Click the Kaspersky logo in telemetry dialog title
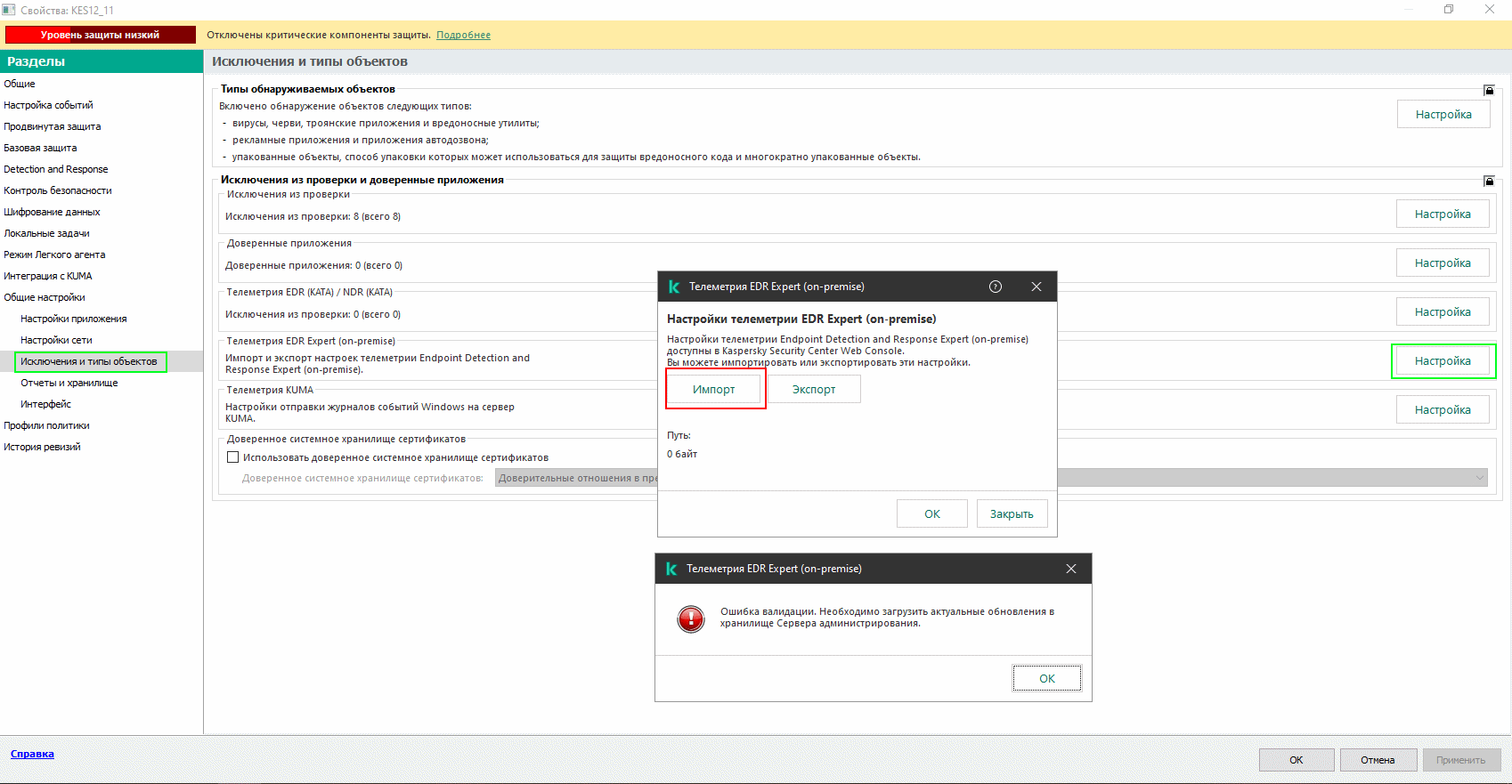The image size is (1512, 784). point(674,287)
